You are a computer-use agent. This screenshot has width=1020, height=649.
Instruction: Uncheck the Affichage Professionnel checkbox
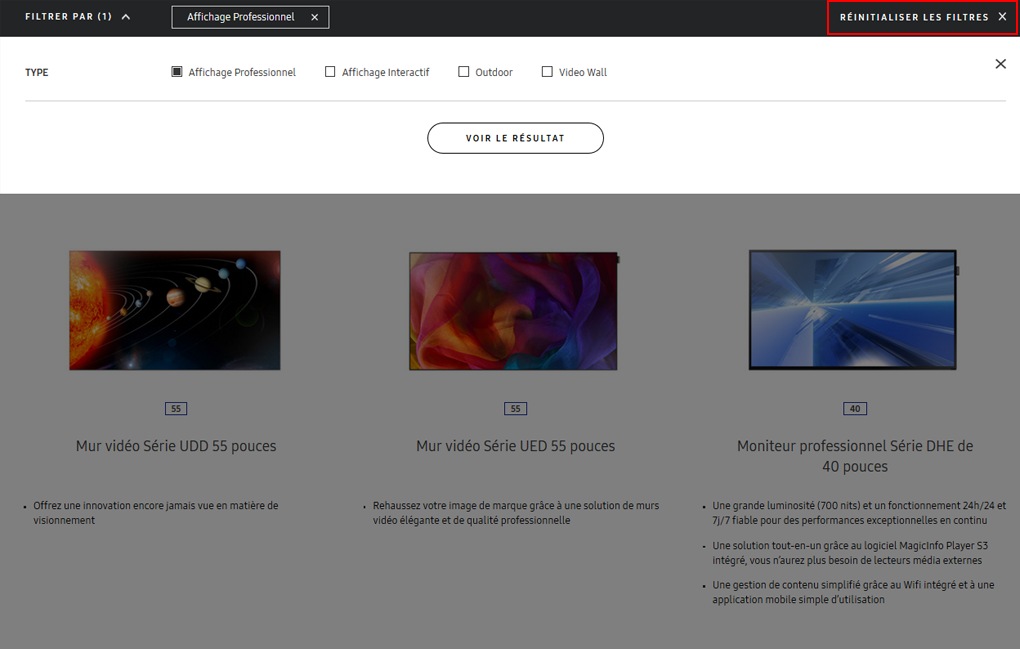pyautogui.click(x=177, y=72)
